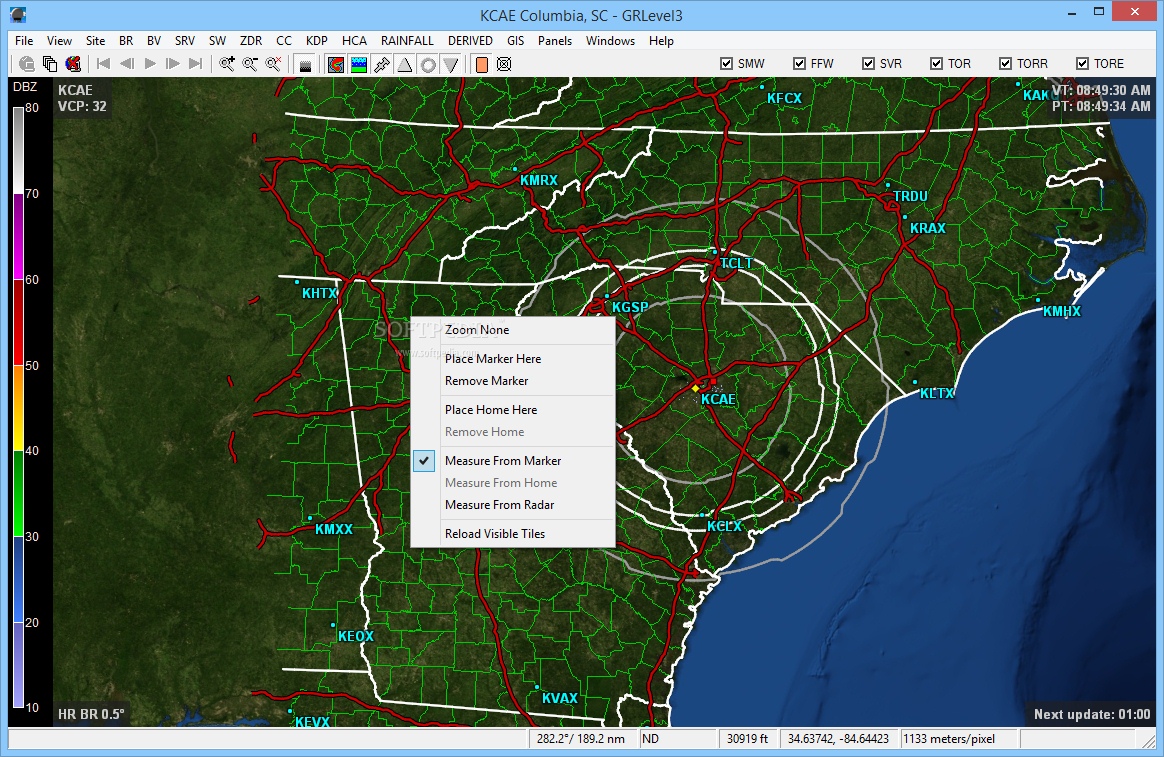Click the globe connect icon in toolbar

(27, 64)
